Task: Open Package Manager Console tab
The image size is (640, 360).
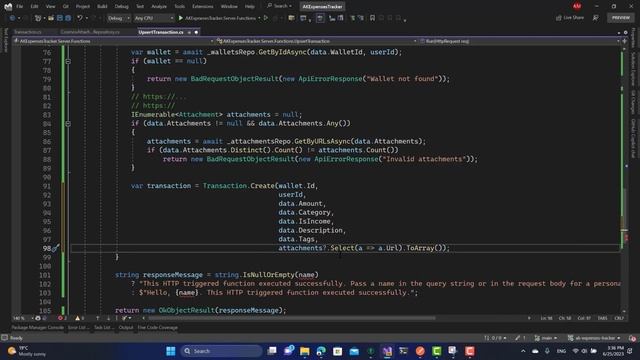Action: [x=37, y=327]
